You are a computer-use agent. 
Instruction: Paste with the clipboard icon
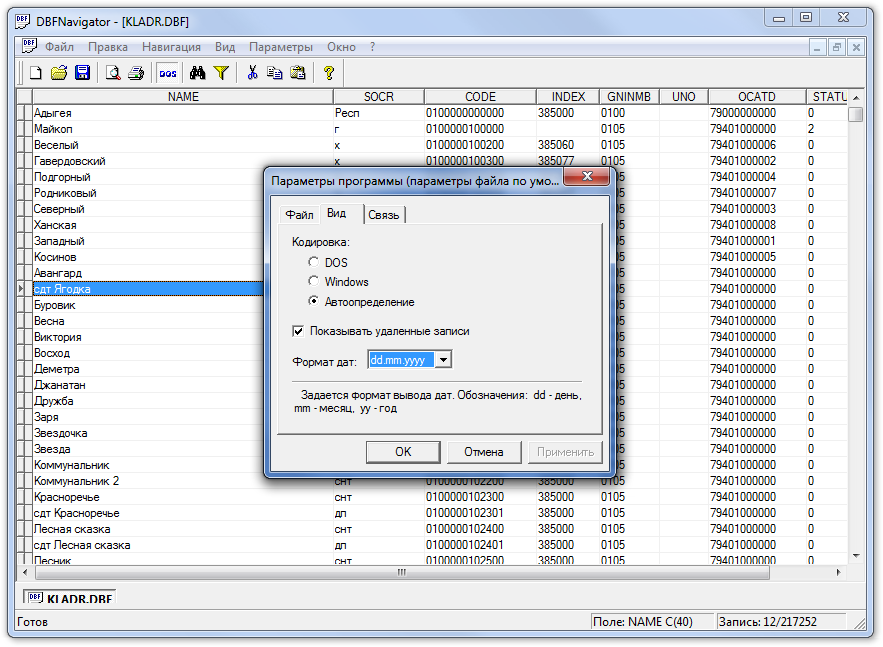298,73
